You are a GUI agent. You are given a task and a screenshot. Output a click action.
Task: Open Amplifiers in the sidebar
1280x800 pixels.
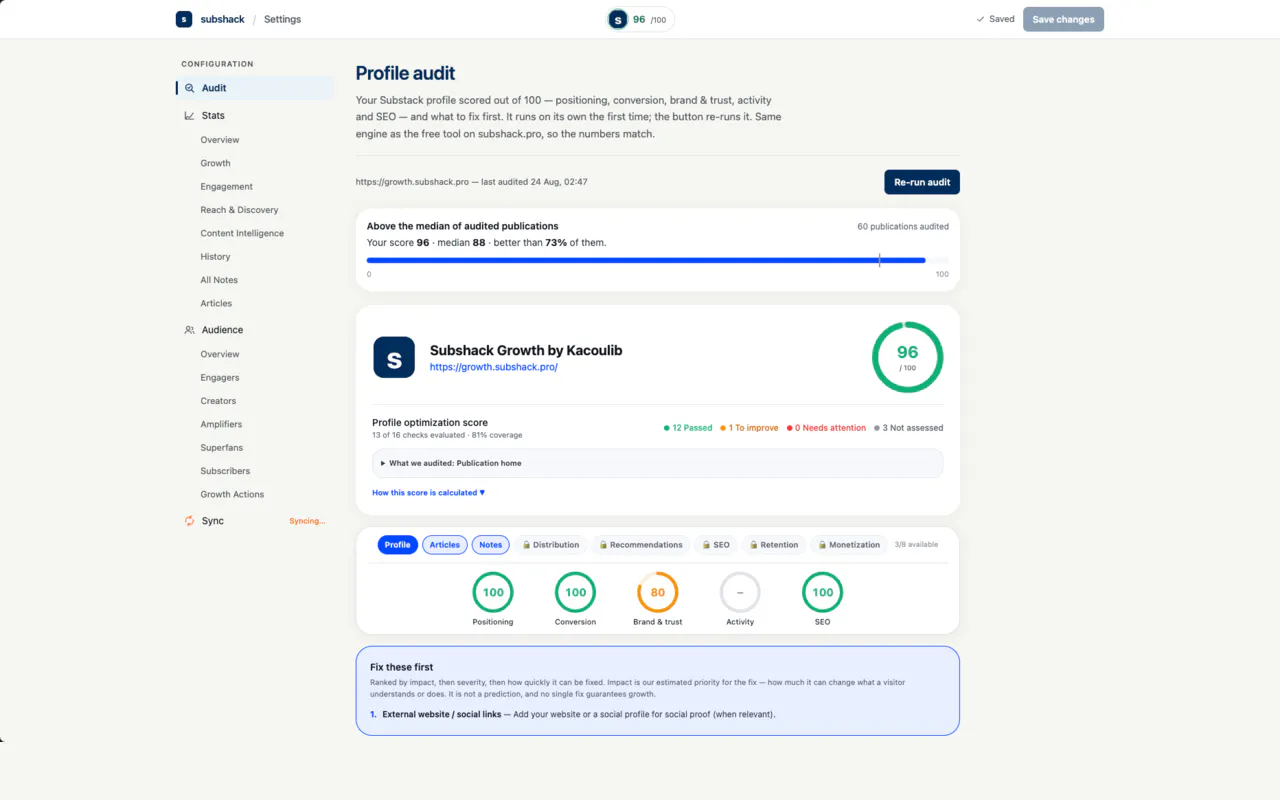click(x=221, y=424)
